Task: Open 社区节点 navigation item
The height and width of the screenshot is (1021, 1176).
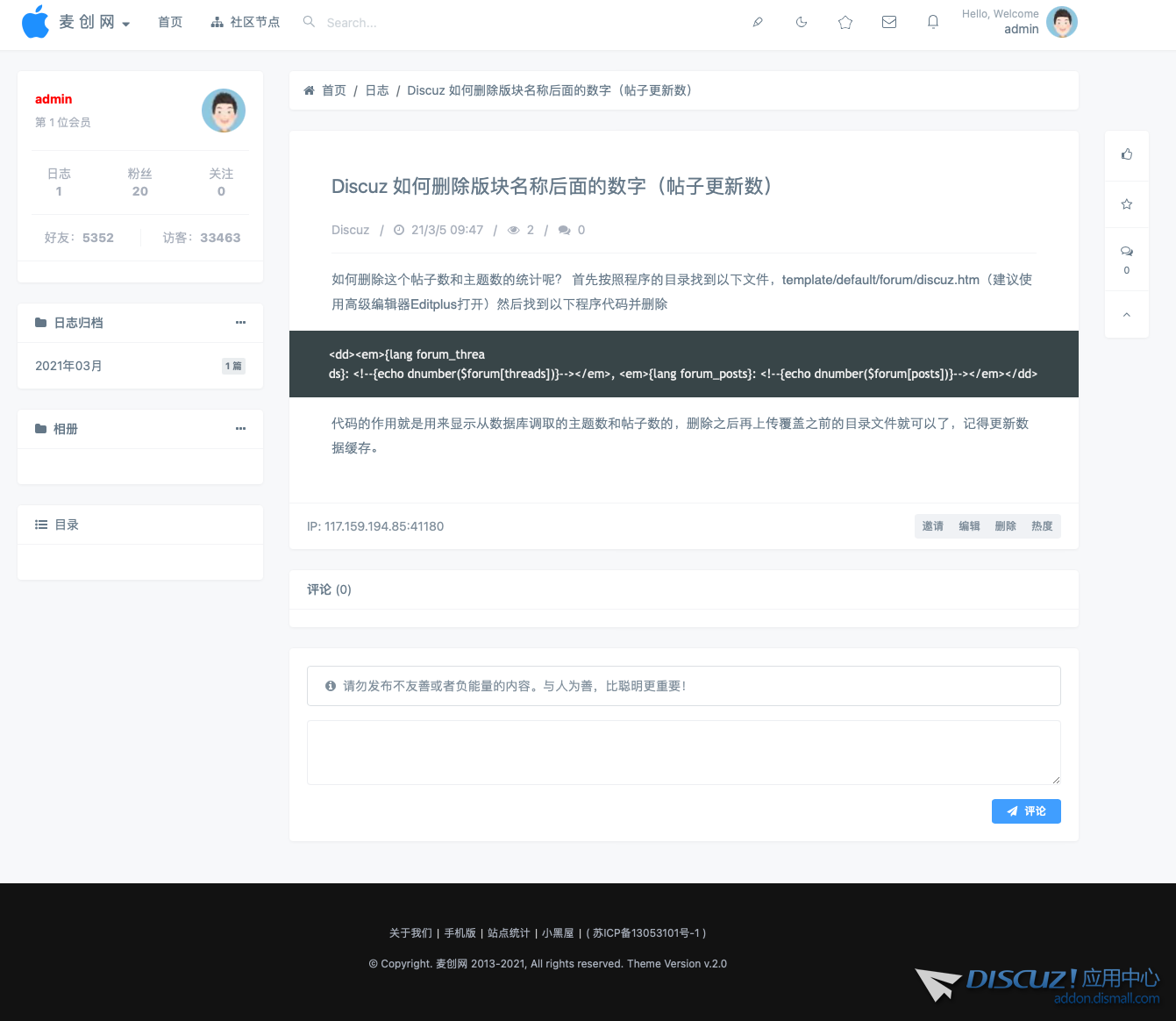Action: click(x=246, y=22)
